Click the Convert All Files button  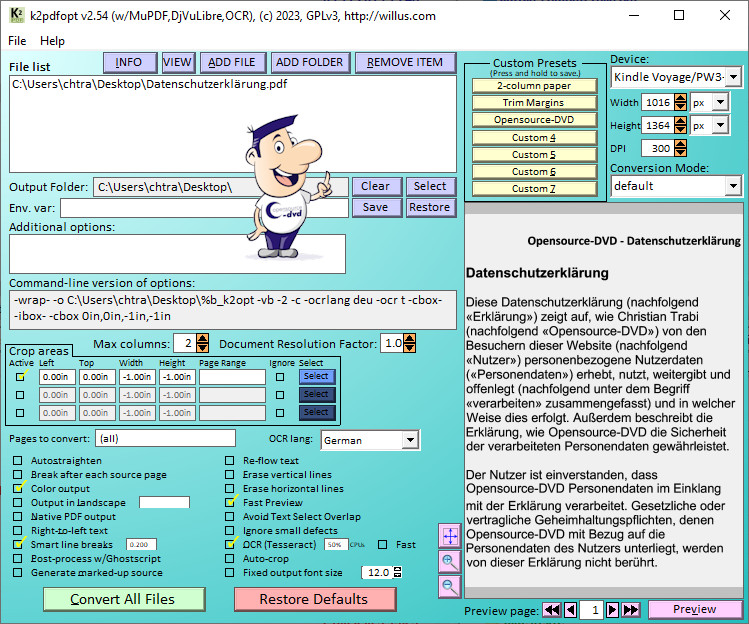(x=122, y=599)
